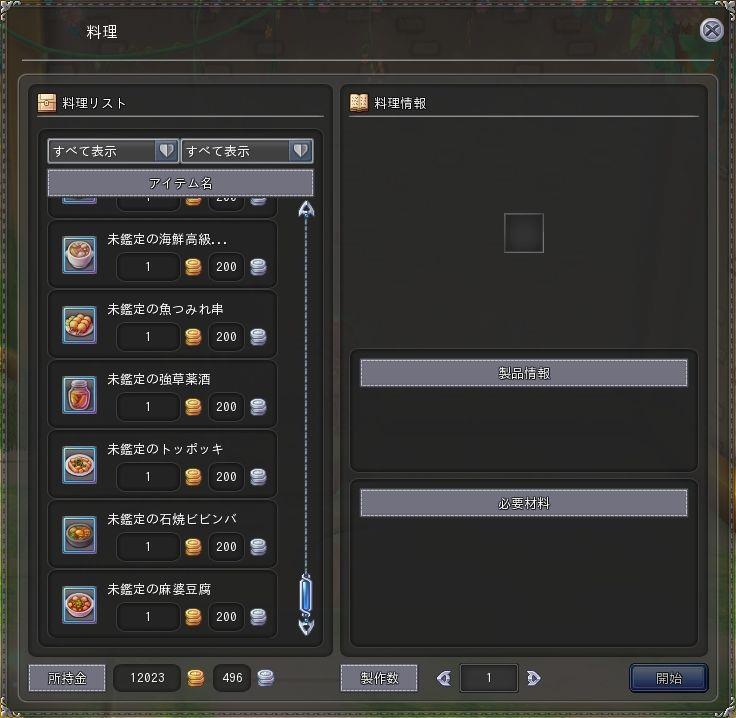Viewport: 736px width, 718px height.
Task: Click the blue scrollbar handle in recipe list
Action: (306, 595)
